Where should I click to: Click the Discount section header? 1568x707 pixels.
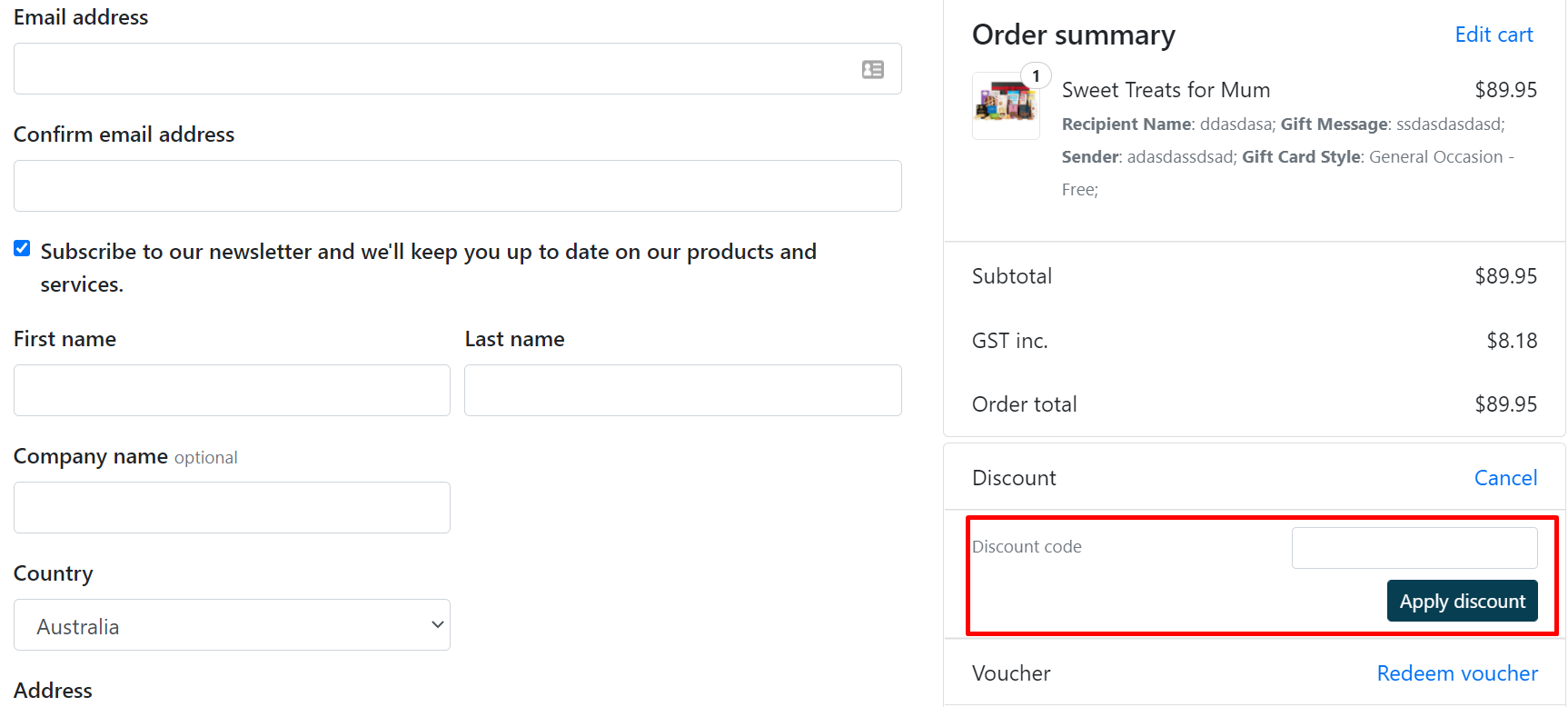click(1014, 477)
